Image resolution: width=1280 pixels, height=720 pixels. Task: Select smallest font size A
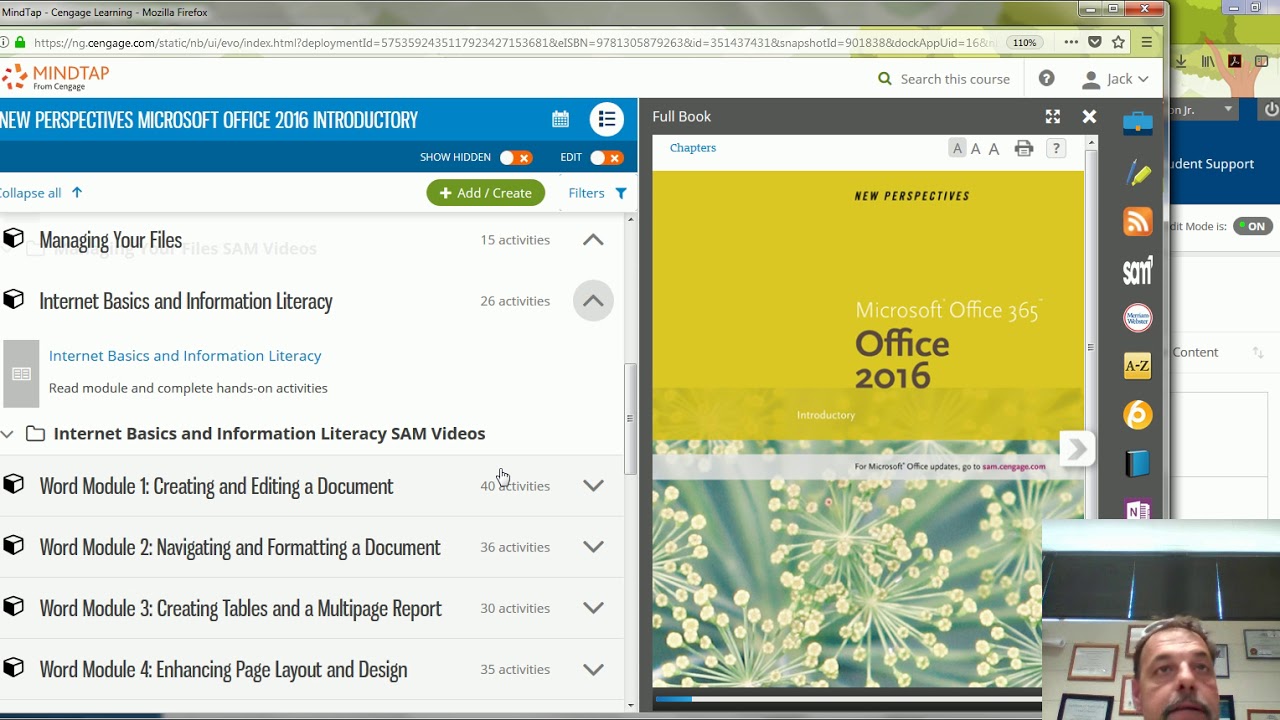[x=957, y=149]
